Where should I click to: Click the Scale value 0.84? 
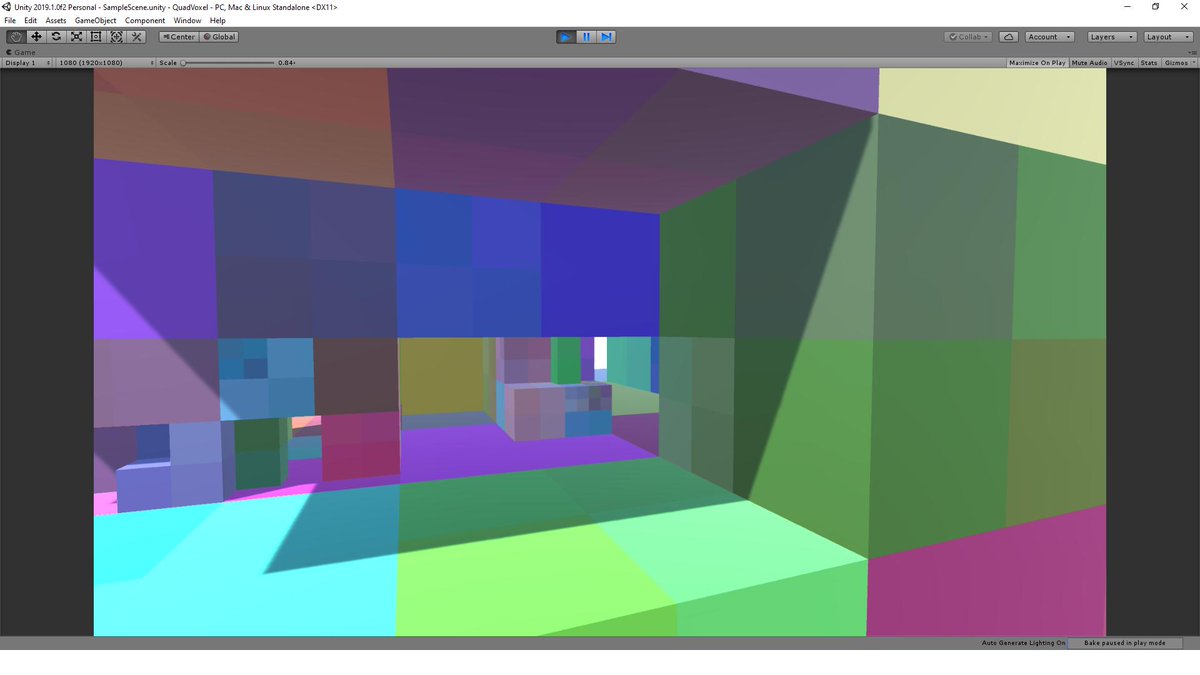(286, 63)
